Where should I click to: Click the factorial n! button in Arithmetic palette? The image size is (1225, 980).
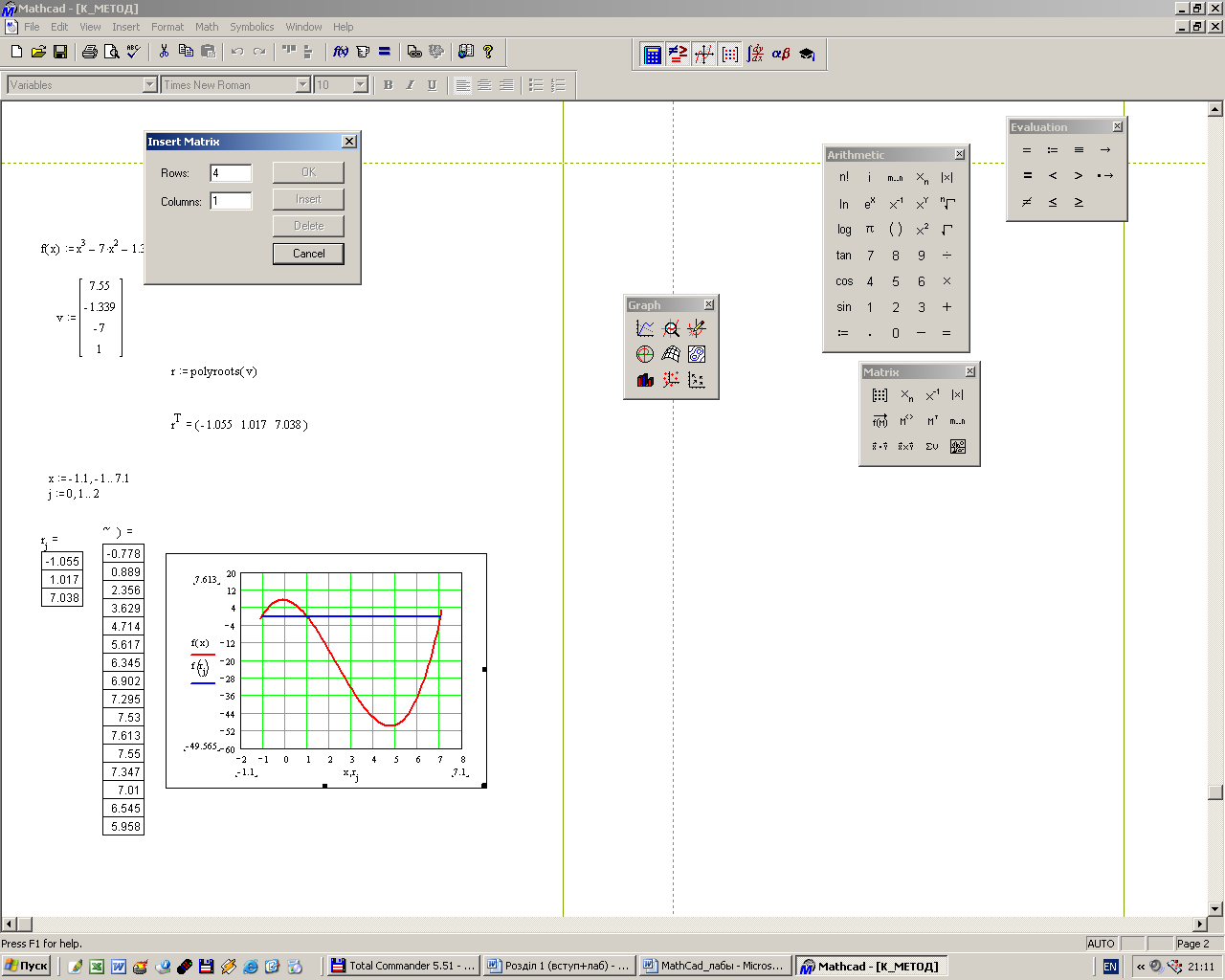(844, 177)
